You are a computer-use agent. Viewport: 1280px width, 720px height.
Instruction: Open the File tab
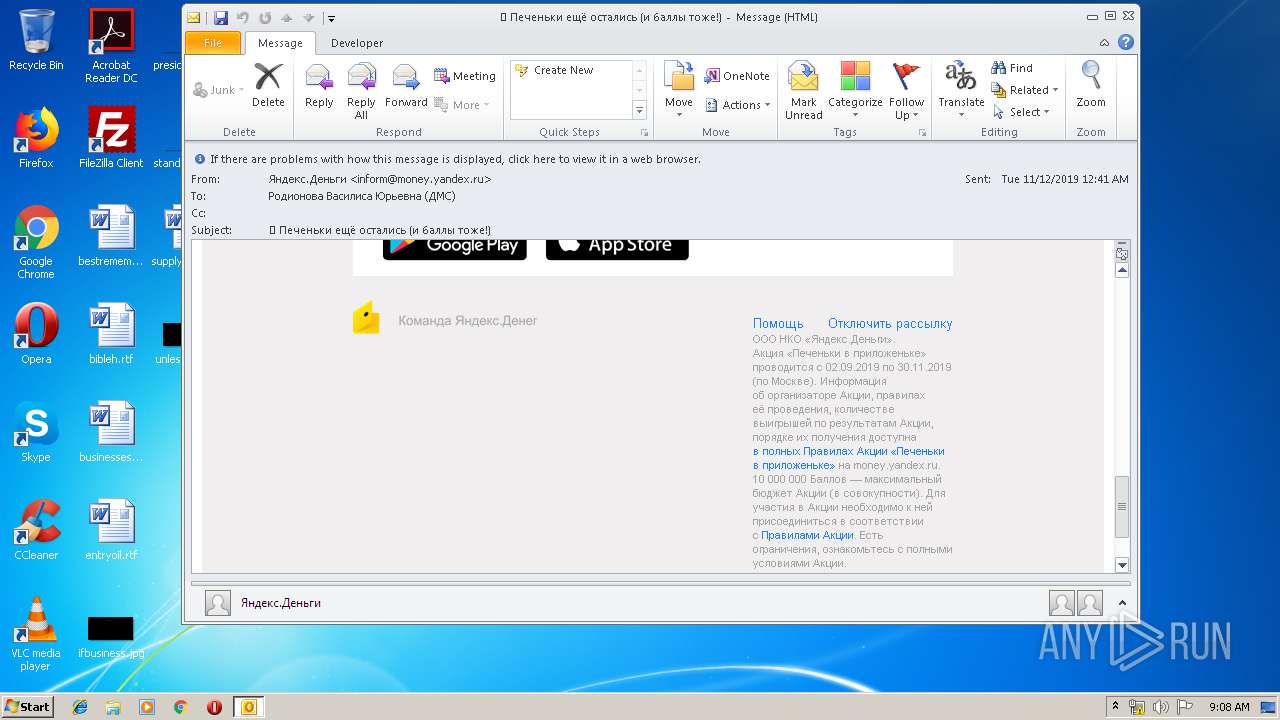(x=213, y=43)
